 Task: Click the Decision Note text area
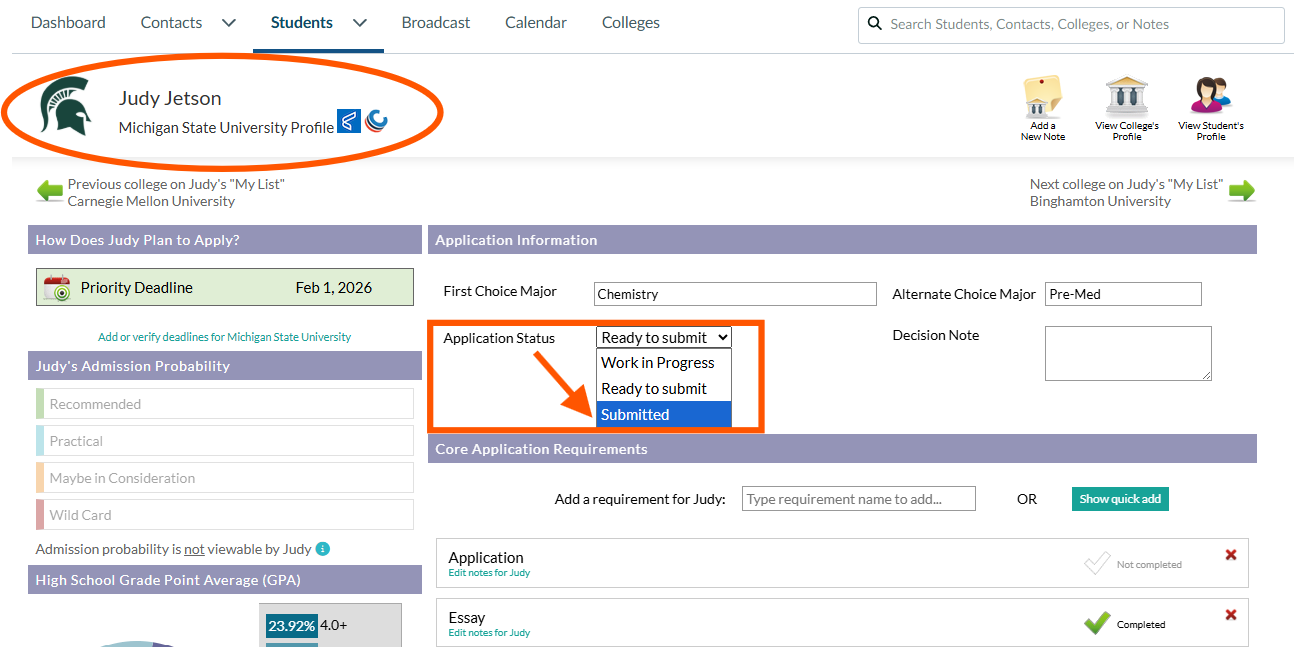1128,353
